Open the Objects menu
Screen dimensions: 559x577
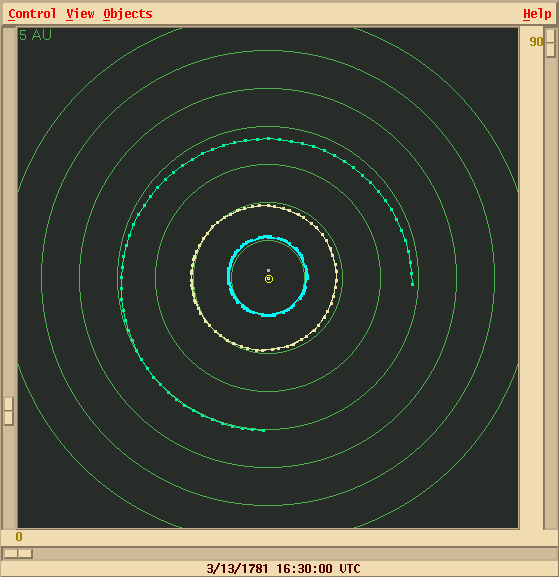(x=128, y=14)
